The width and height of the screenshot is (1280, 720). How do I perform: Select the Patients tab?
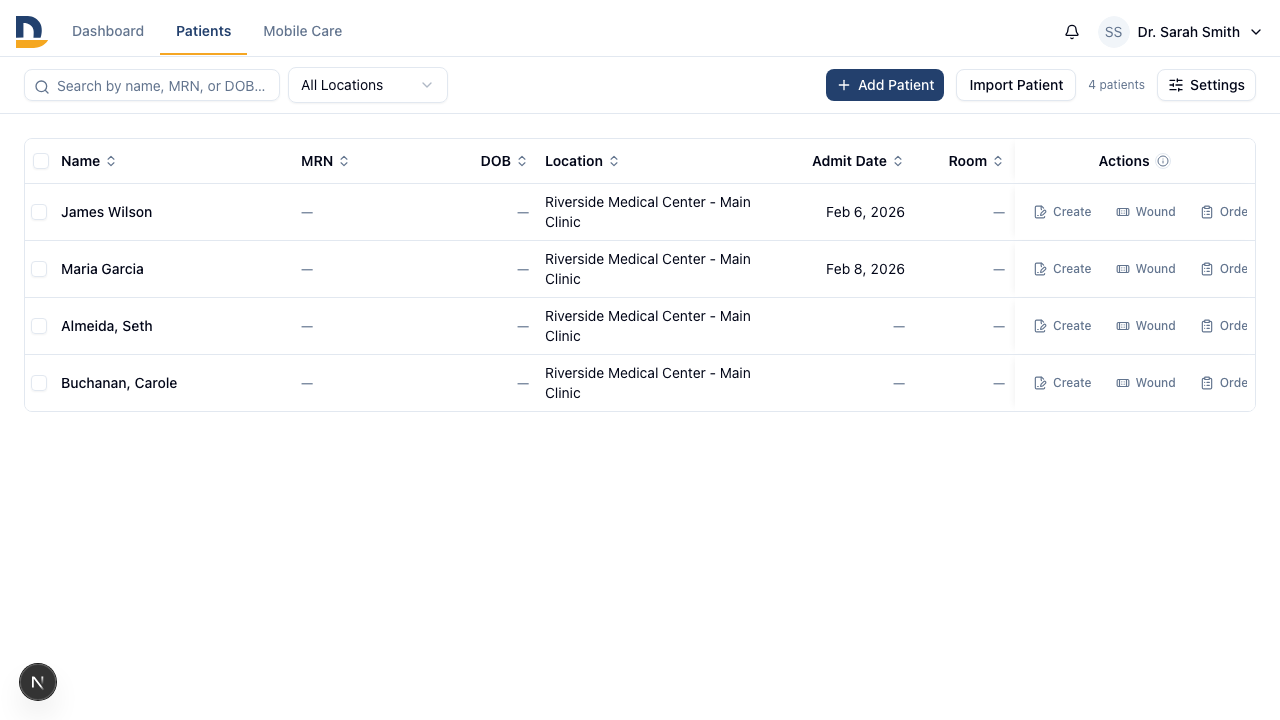coord(203,31)
